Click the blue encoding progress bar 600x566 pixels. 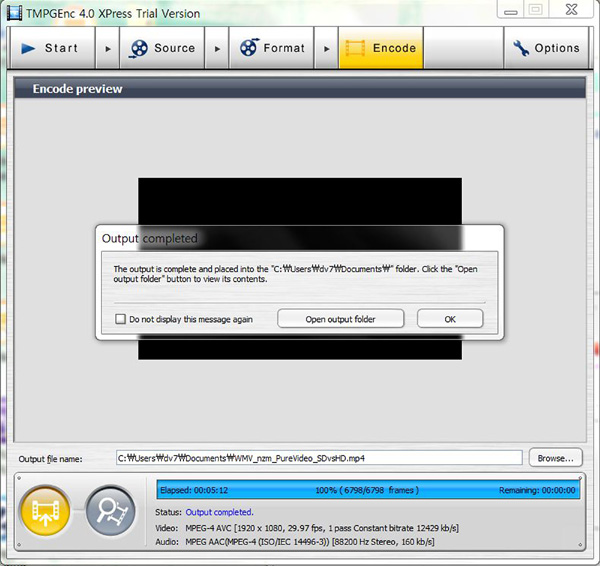pos(368,490)
